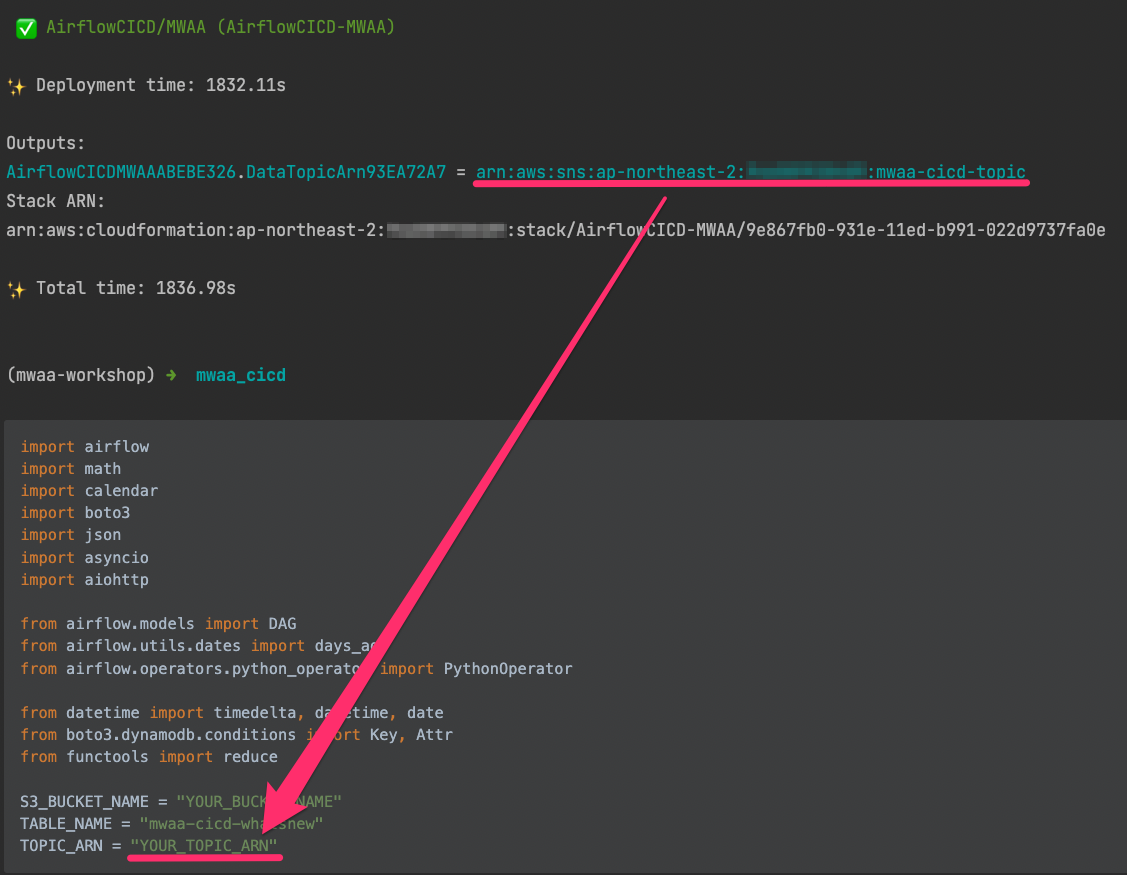
Task: Click the 'import aiohttp' code line
Action: point(85,579)
